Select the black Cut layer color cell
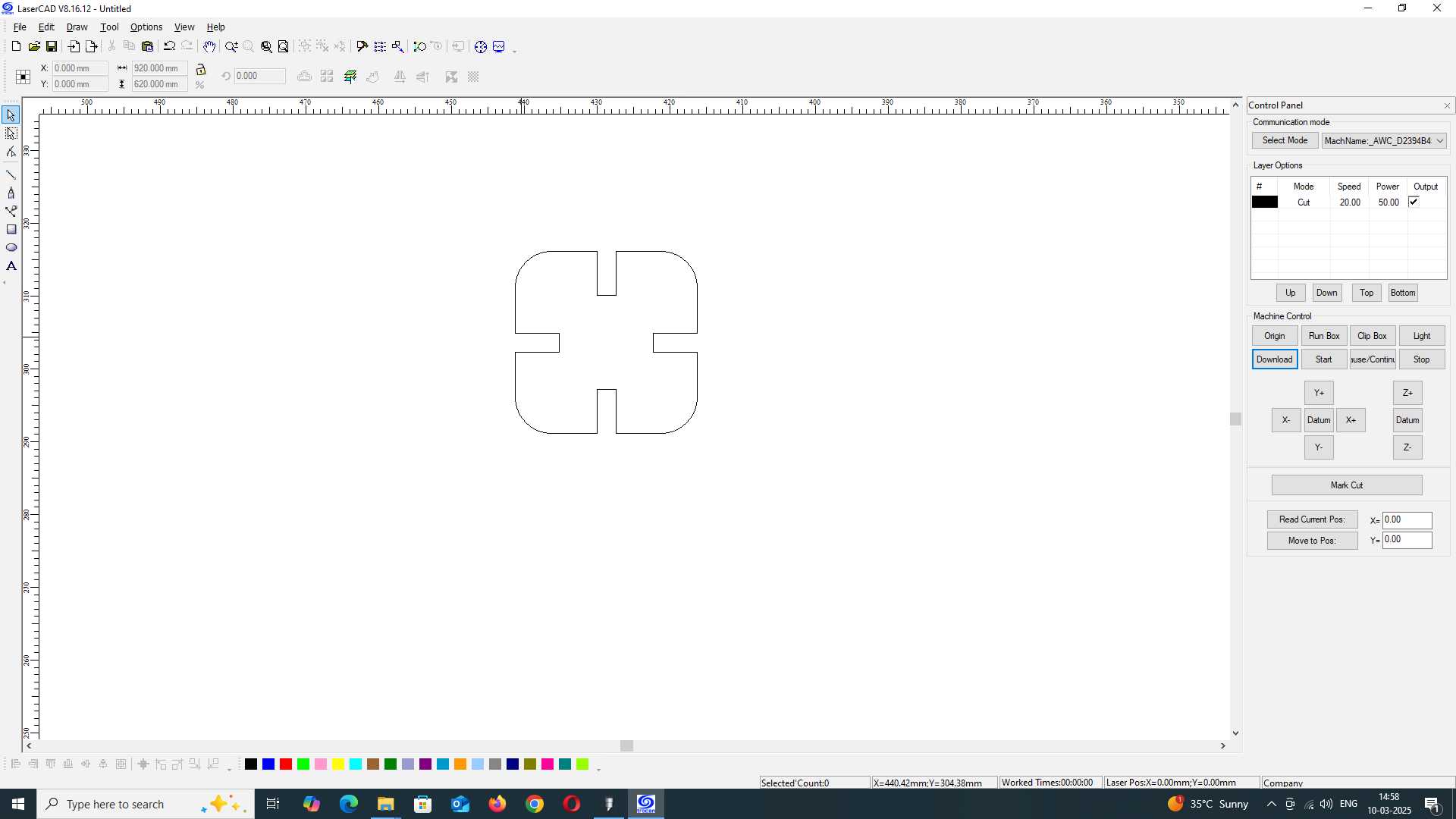 pyautogui.click(x=1264, y=202)
